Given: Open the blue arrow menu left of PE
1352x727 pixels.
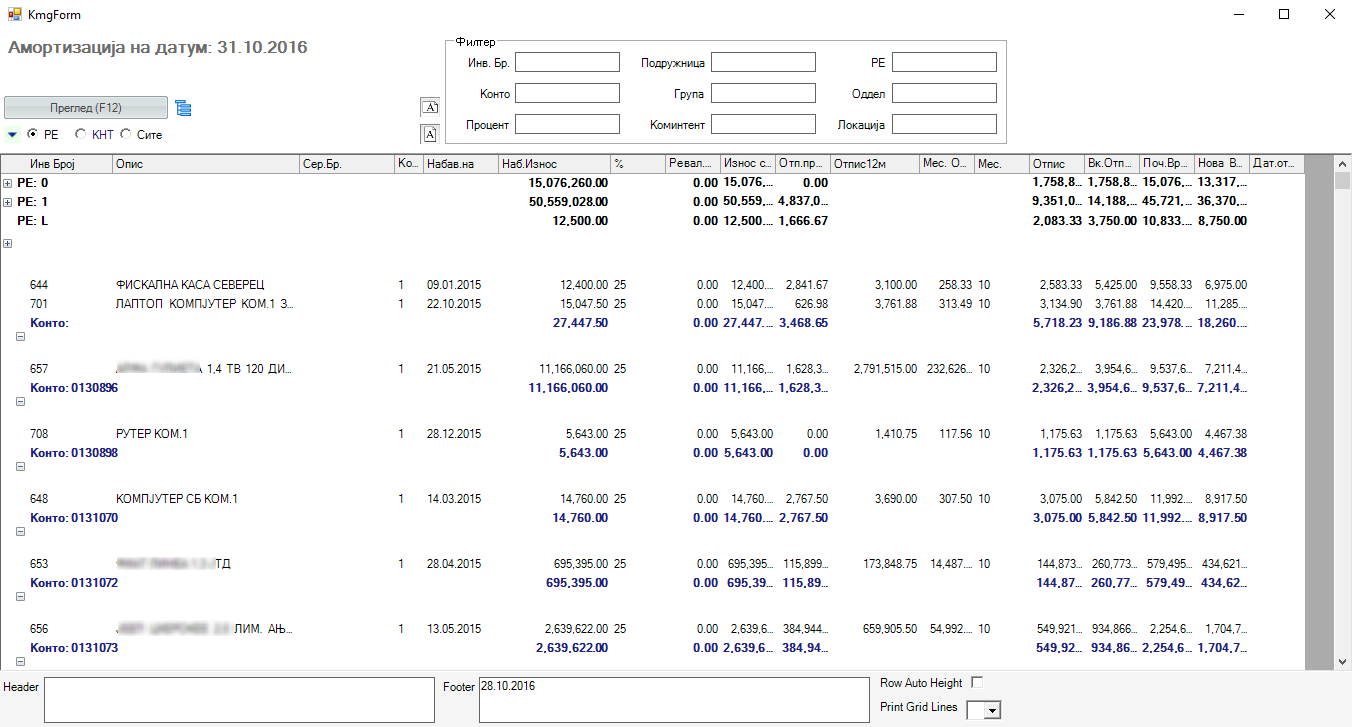Looking at the screenshot, I should click(11, 134).
